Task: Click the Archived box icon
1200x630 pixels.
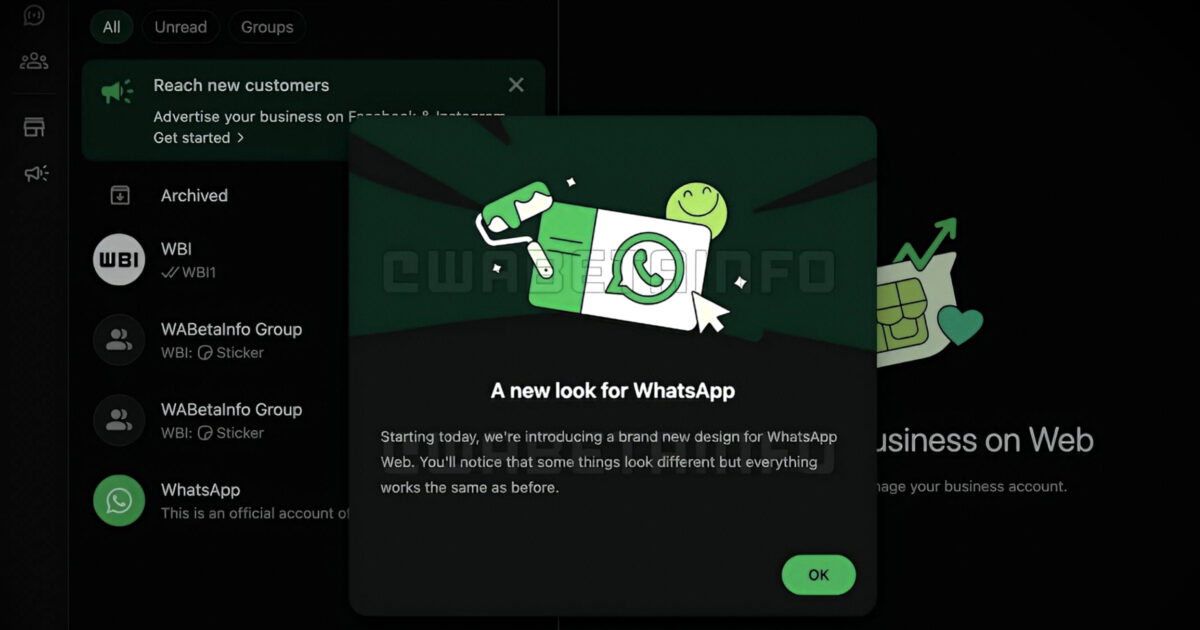Action: (120, 195)
